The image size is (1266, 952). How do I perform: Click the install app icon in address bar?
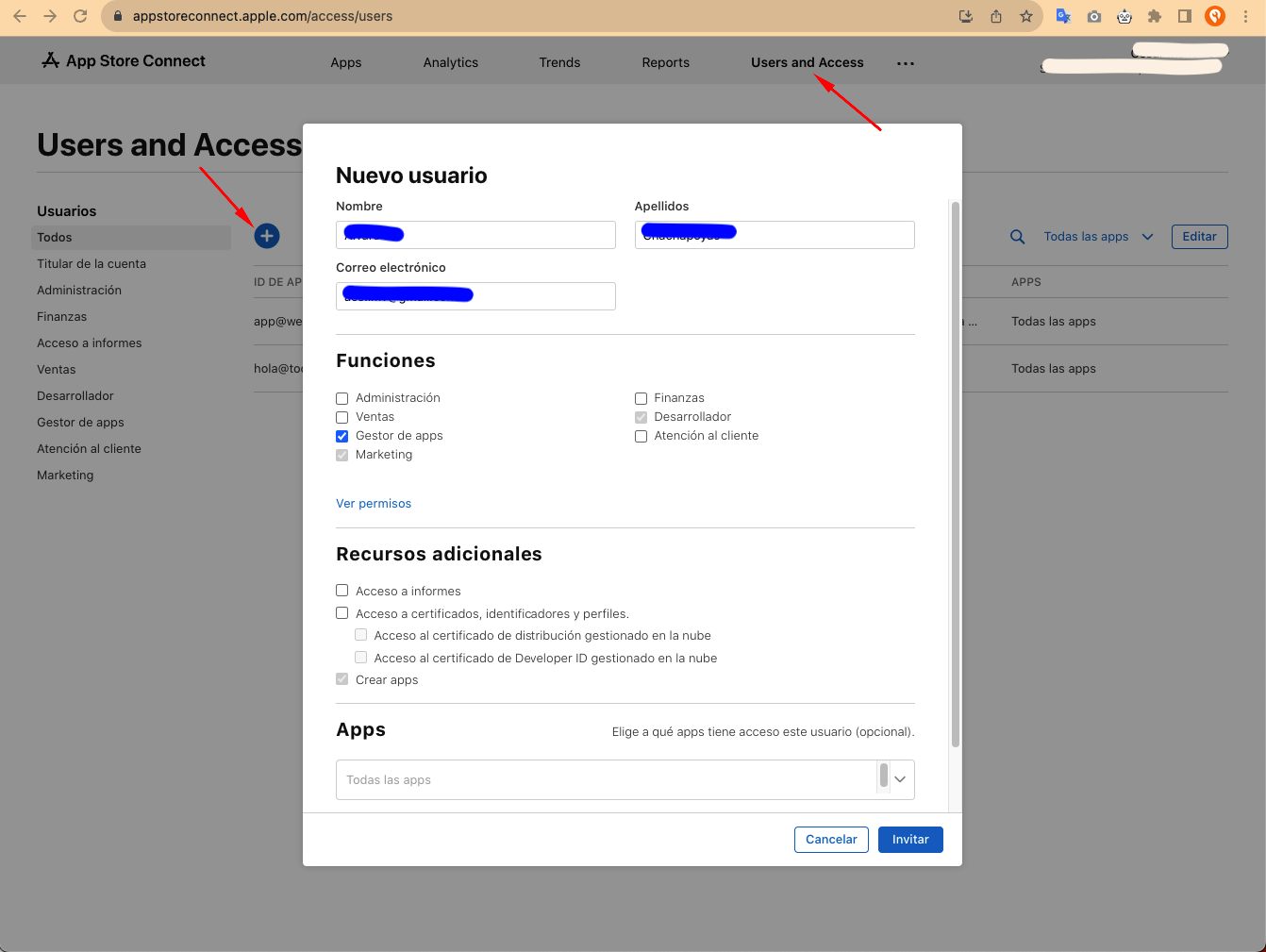pos(966,16)
